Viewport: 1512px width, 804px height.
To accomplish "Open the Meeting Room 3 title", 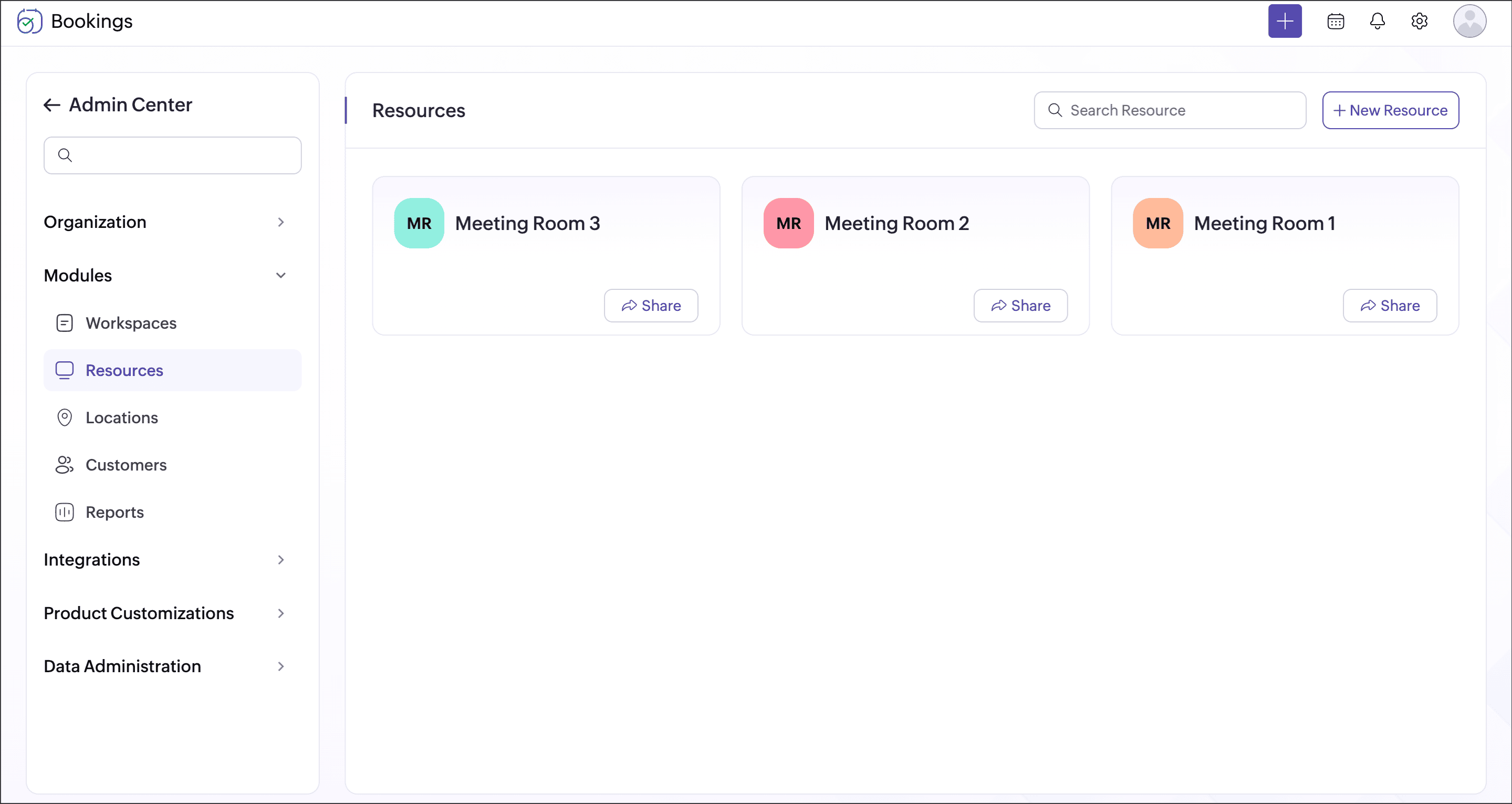I will (x=527, y=224).
